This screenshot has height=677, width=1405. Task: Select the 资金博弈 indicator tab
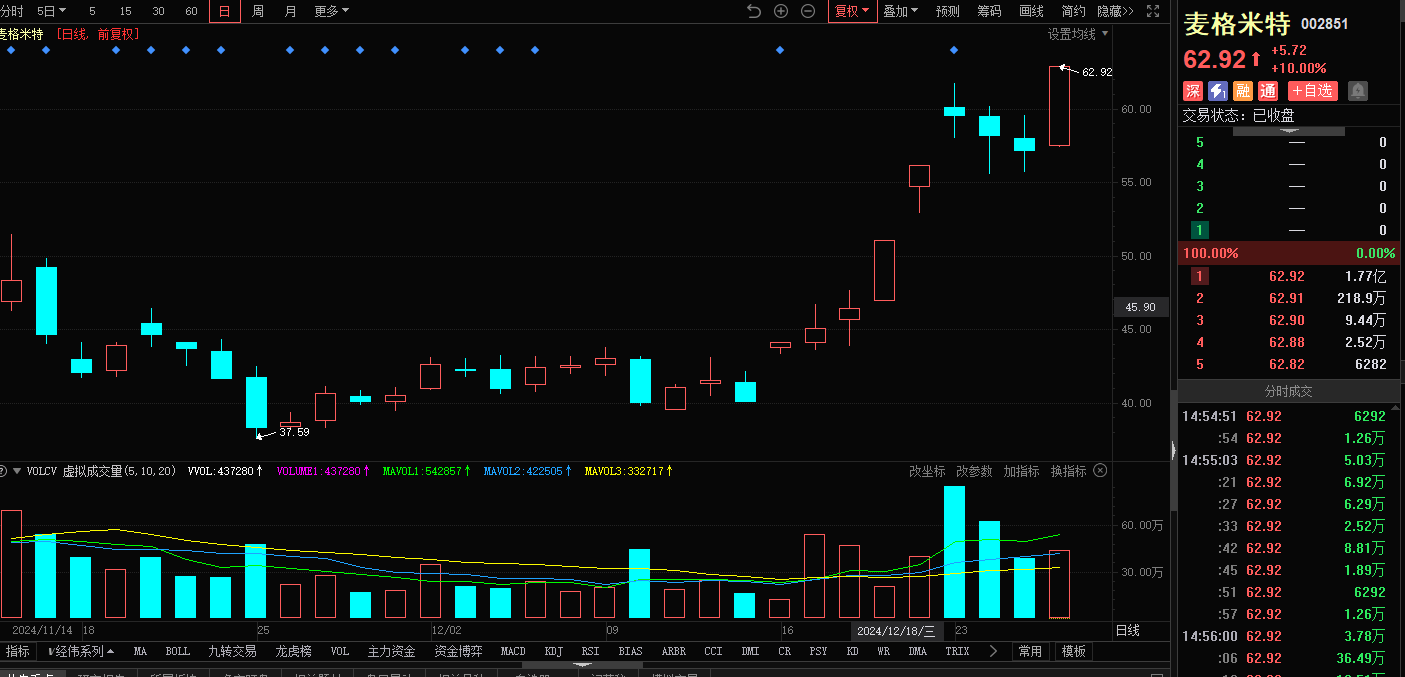(458, 651)
